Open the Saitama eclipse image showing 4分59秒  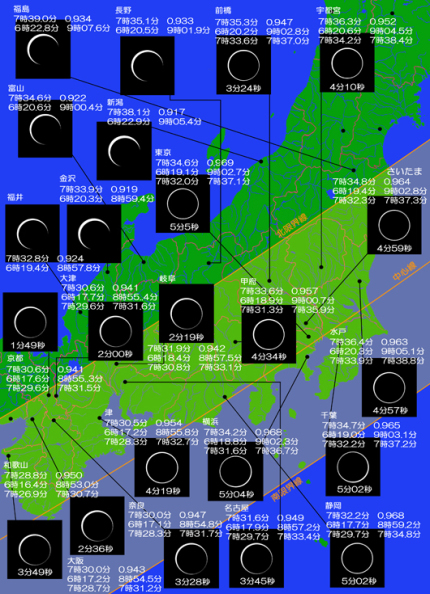click(394, 225)
